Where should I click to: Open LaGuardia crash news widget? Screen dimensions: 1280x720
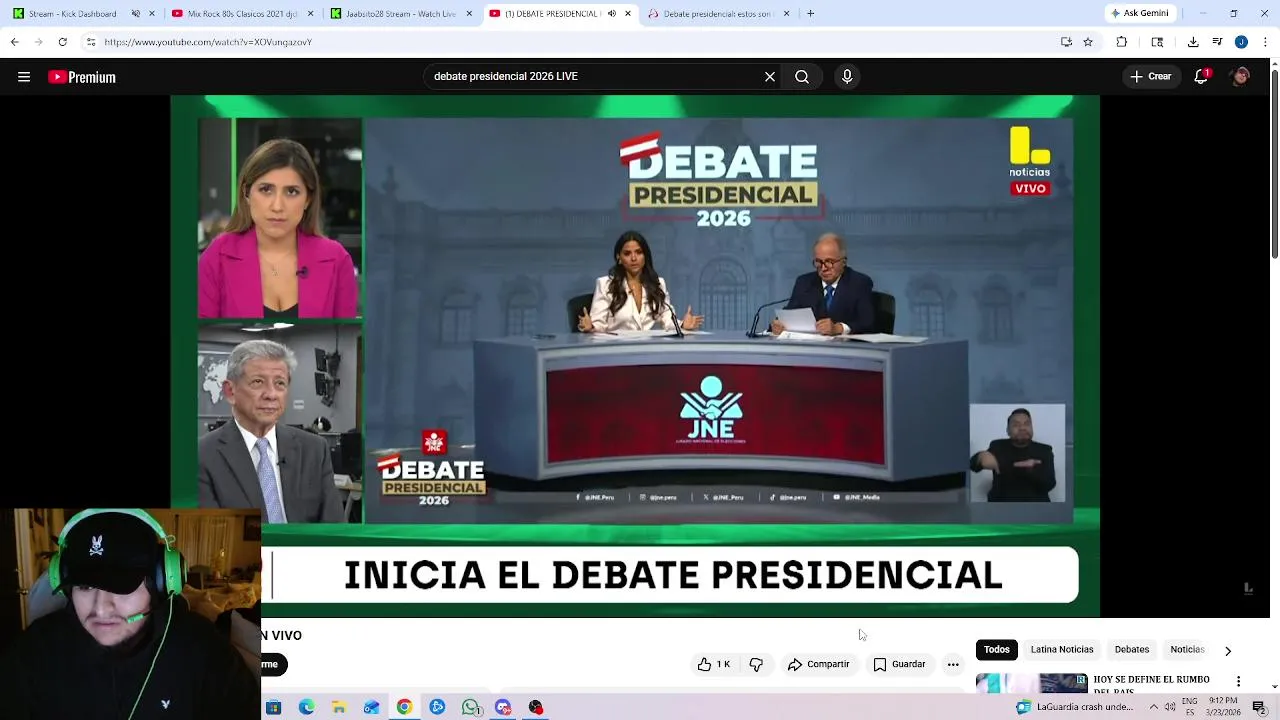click(1075, 707)
